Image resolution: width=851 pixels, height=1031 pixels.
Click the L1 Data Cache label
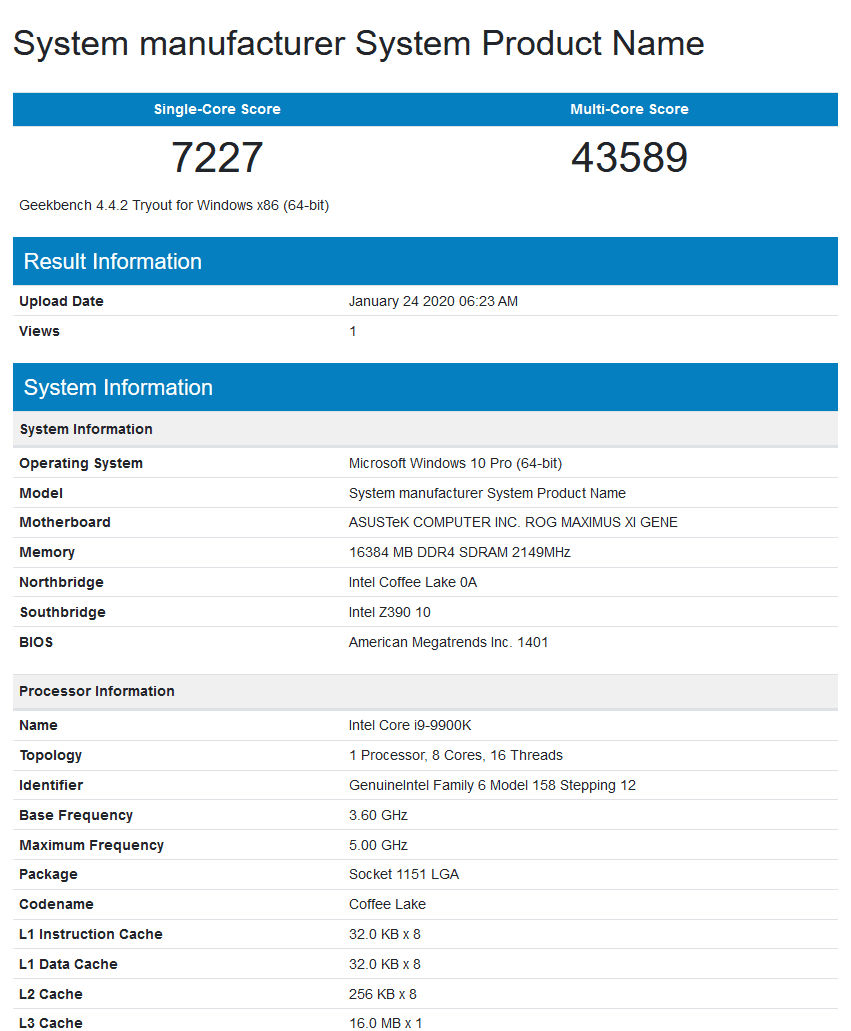[68, 964]
